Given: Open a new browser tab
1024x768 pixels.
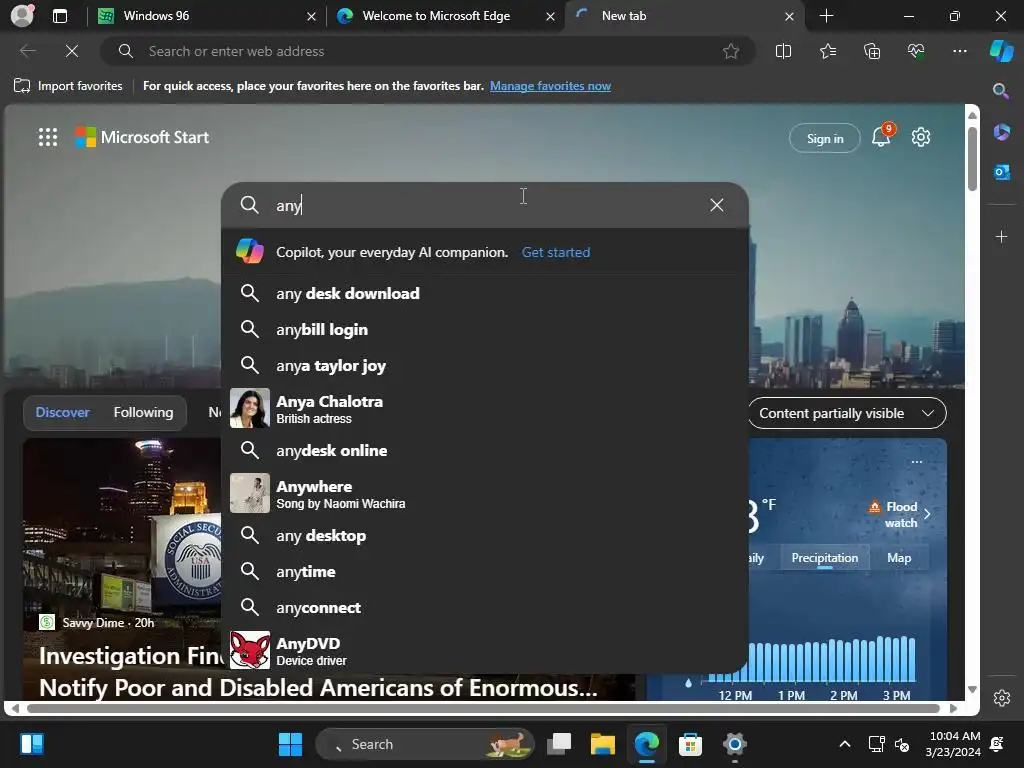Looking at the screenshot, I should (826, 16).
